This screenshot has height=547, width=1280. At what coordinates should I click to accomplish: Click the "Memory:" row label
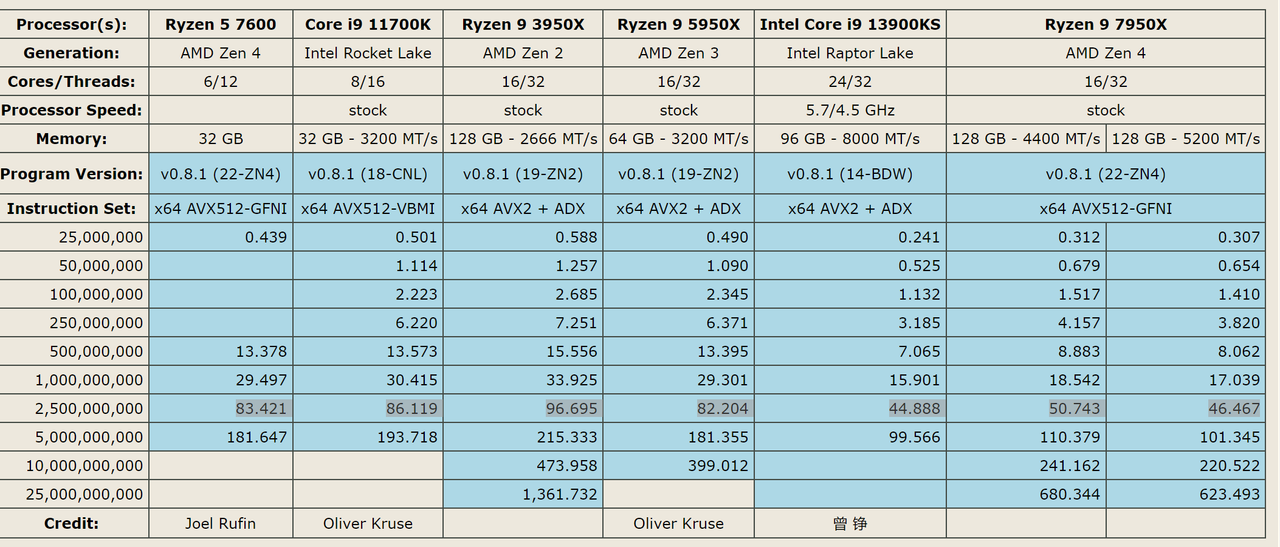click(71, 138)
